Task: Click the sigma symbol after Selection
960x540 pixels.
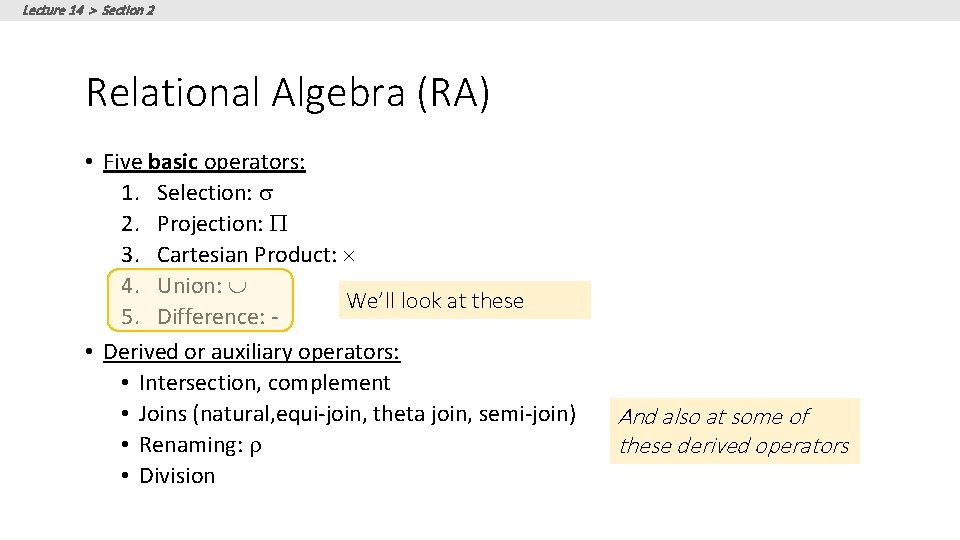Action: point(265,193)
